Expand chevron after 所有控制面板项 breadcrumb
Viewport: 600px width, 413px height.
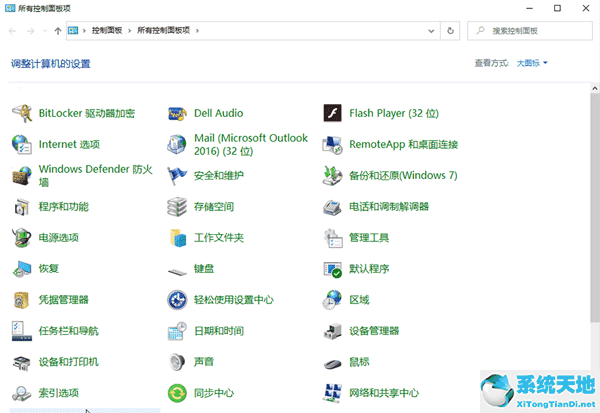(197, 31)
